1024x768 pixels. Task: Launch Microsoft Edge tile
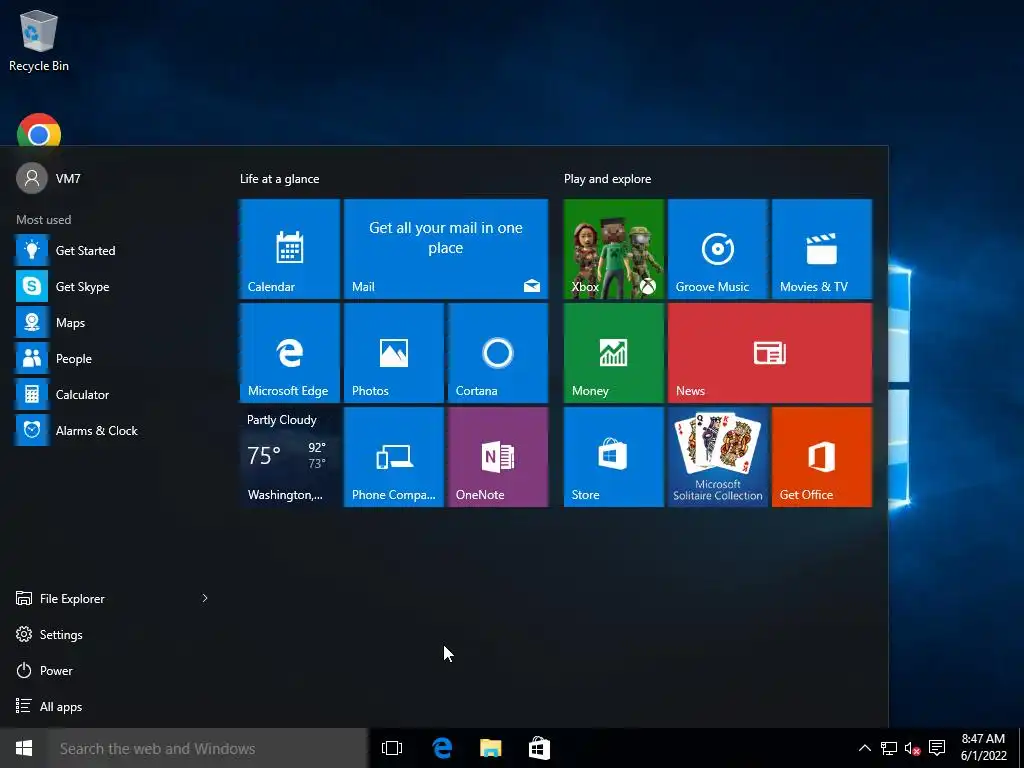(289, 353)
